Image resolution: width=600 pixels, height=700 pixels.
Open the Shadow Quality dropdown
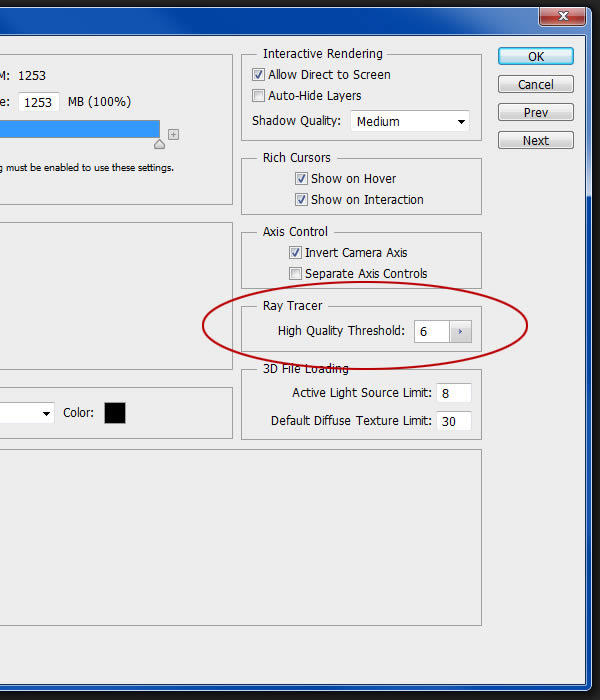click(410, 121)
